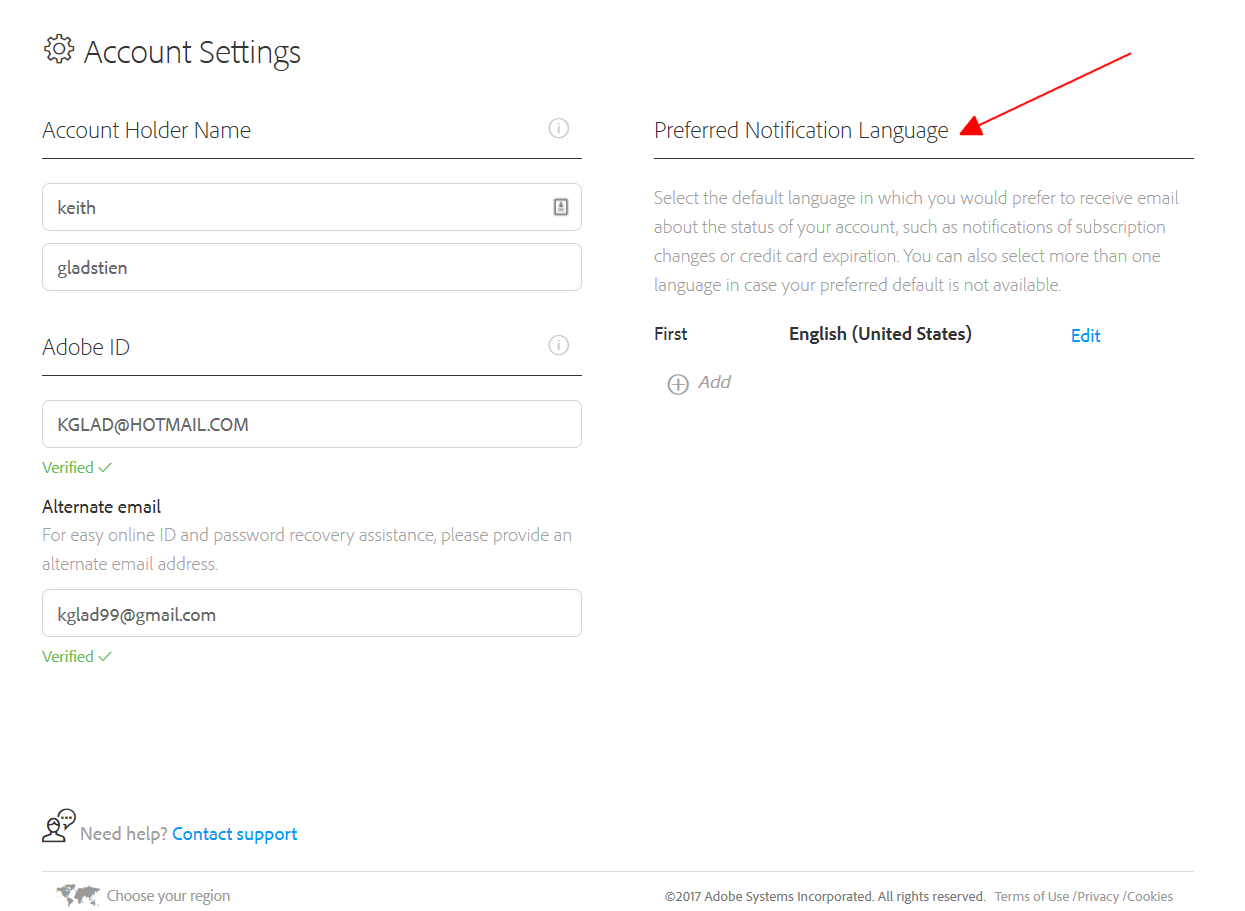Click info icon beside Adobe ID
This screenshot has width=1245, height=911.
point(559,345)
